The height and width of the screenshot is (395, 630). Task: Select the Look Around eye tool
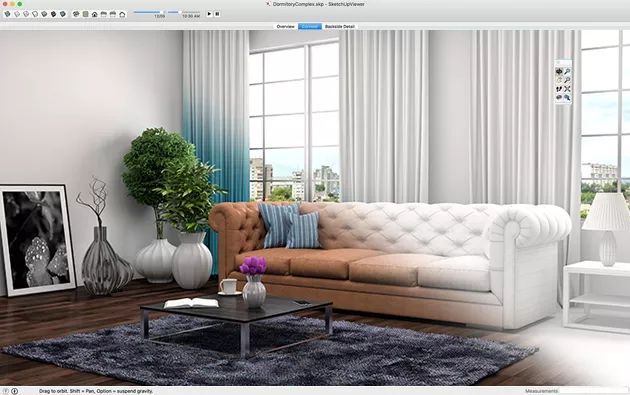pos(559,97)
